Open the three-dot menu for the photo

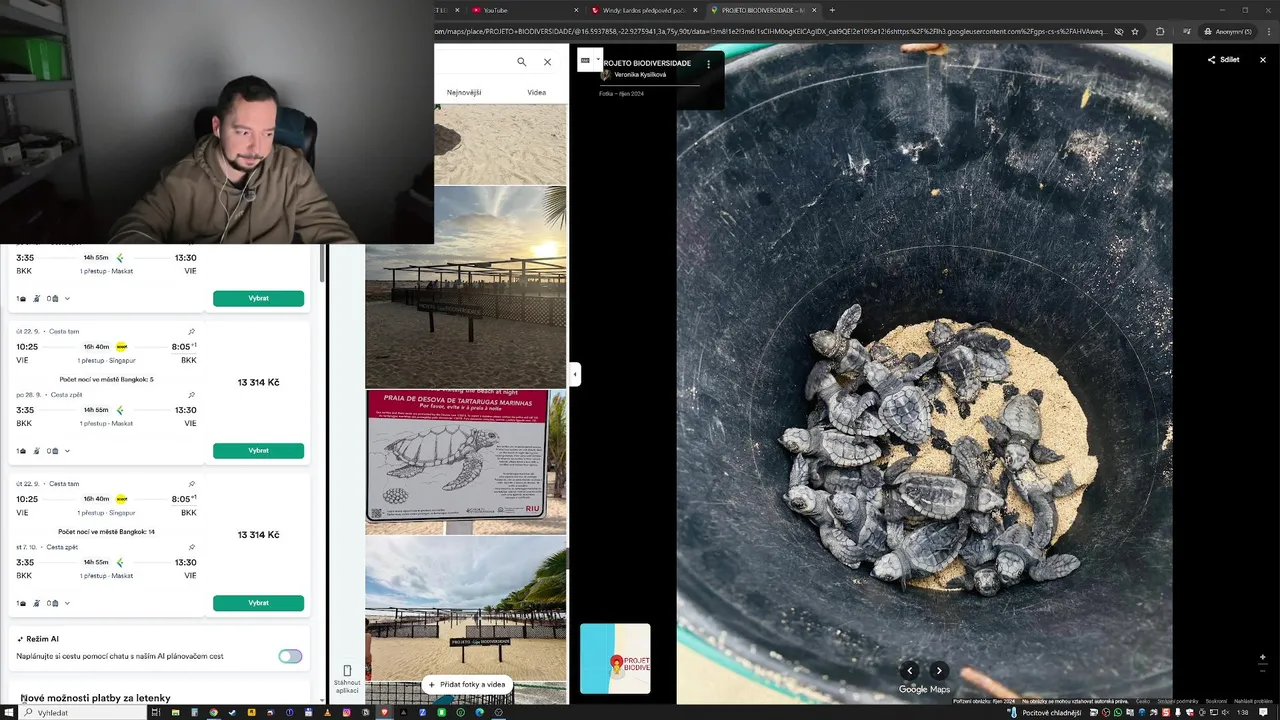click(708, 64)
